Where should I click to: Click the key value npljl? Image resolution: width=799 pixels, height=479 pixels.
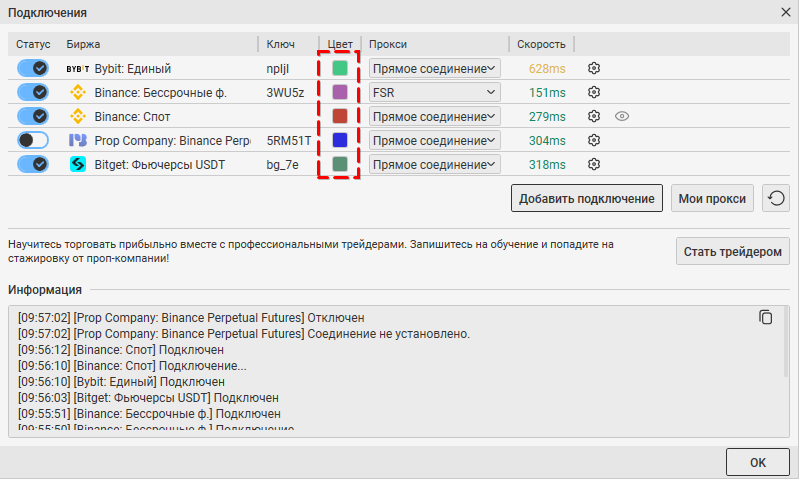pyautogui.click(x=278, y=69)
